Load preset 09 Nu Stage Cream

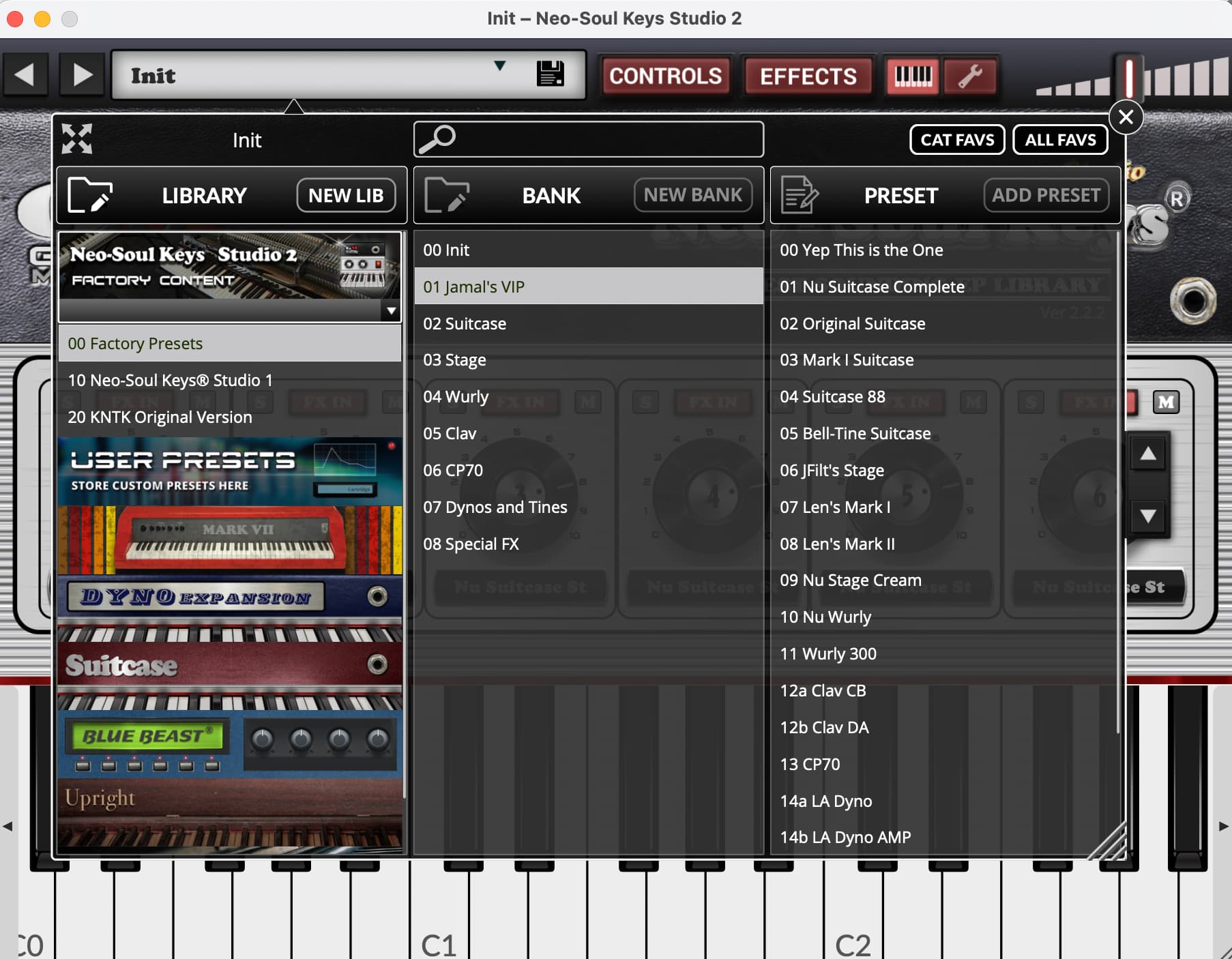click(944, 580)
